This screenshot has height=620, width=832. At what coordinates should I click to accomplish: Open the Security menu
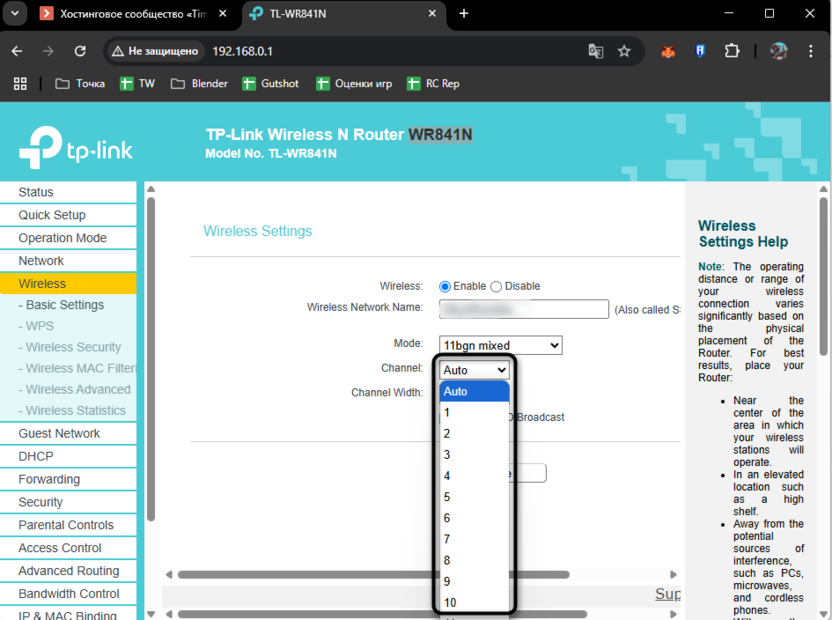68,502
